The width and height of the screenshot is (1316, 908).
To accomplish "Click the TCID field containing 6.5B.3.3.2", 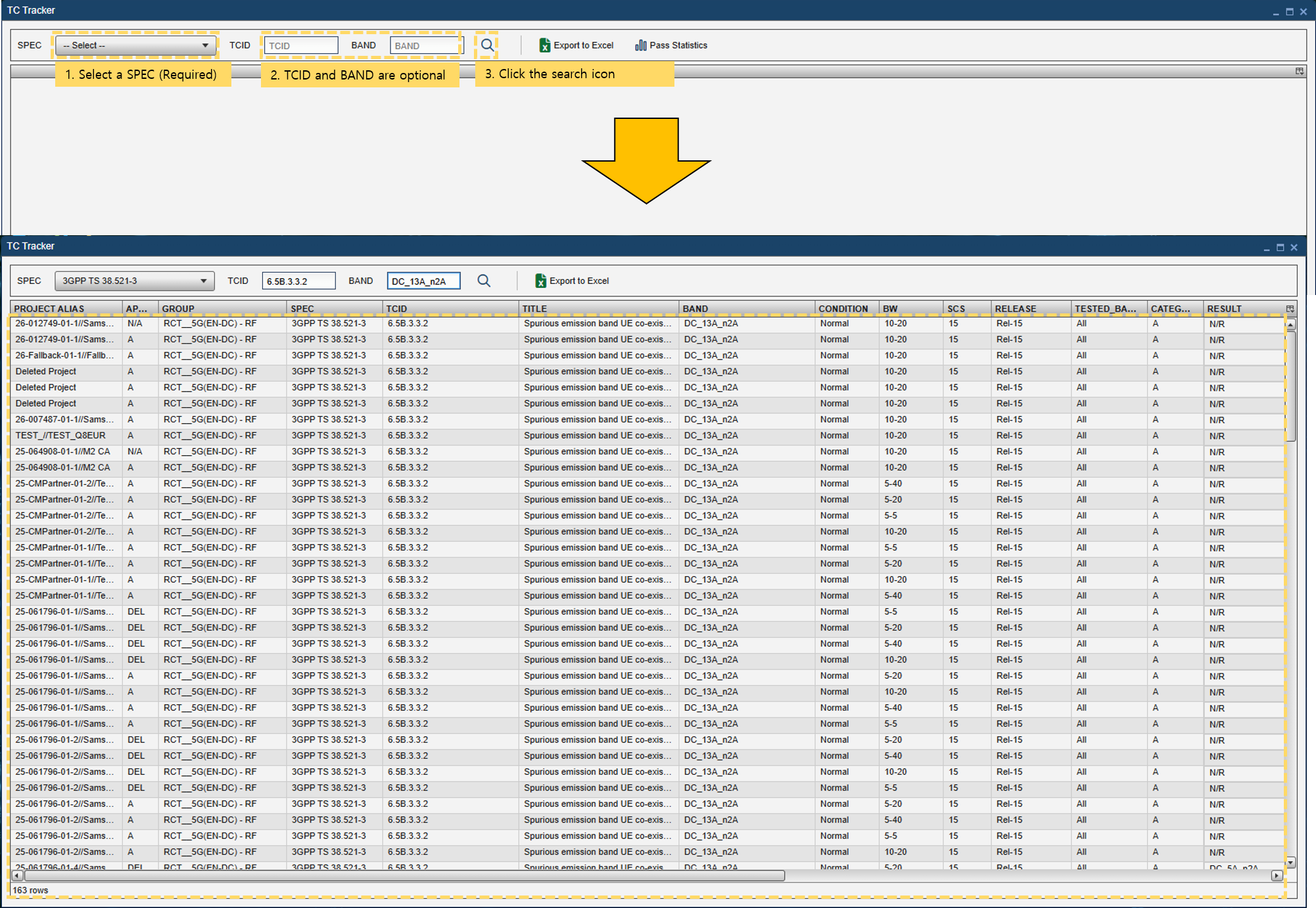I will click(x=298, y=281).
